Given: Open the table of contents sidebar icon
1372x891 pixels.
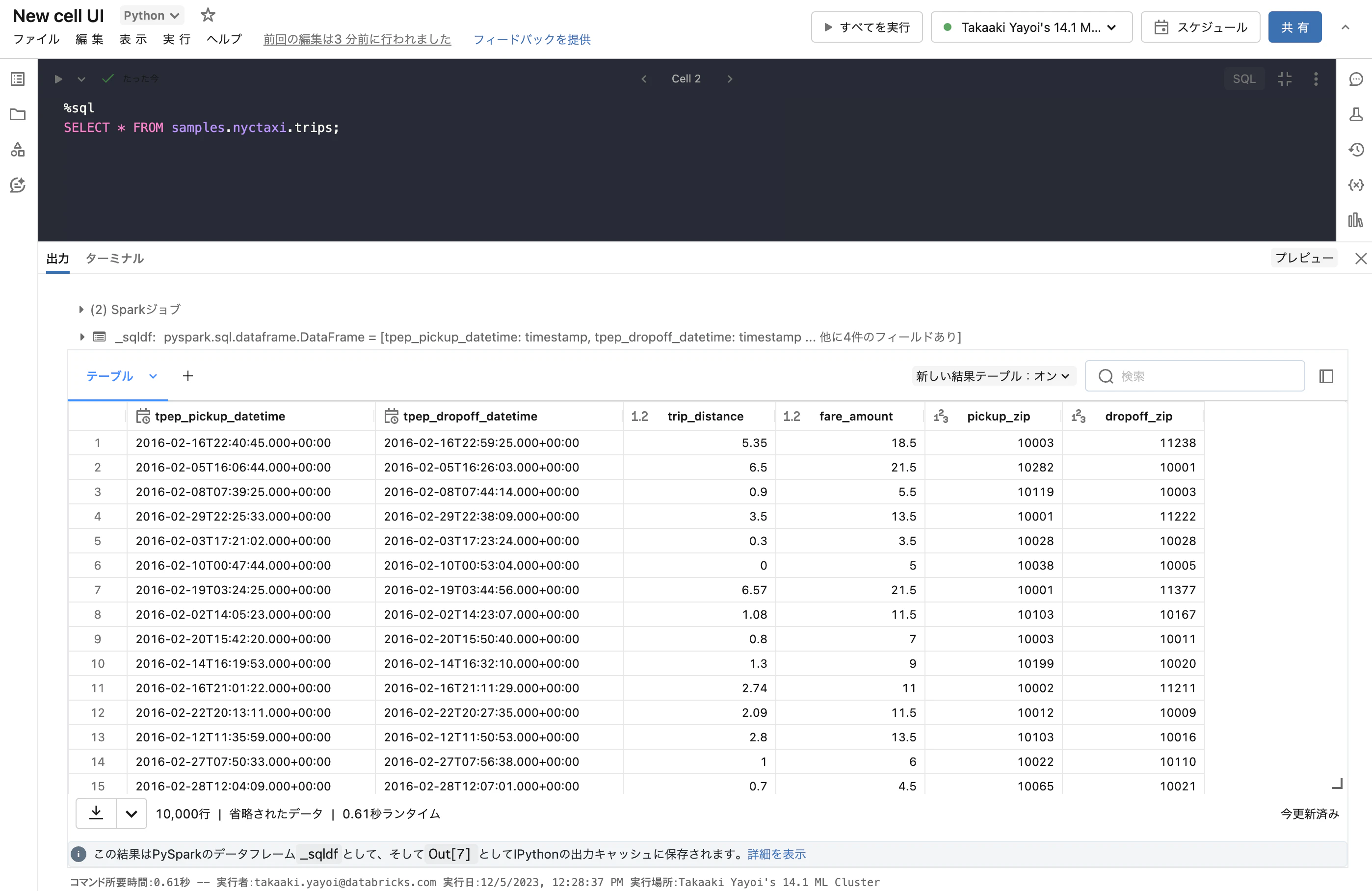Looking at the screenshot, I should coord(18,79).
